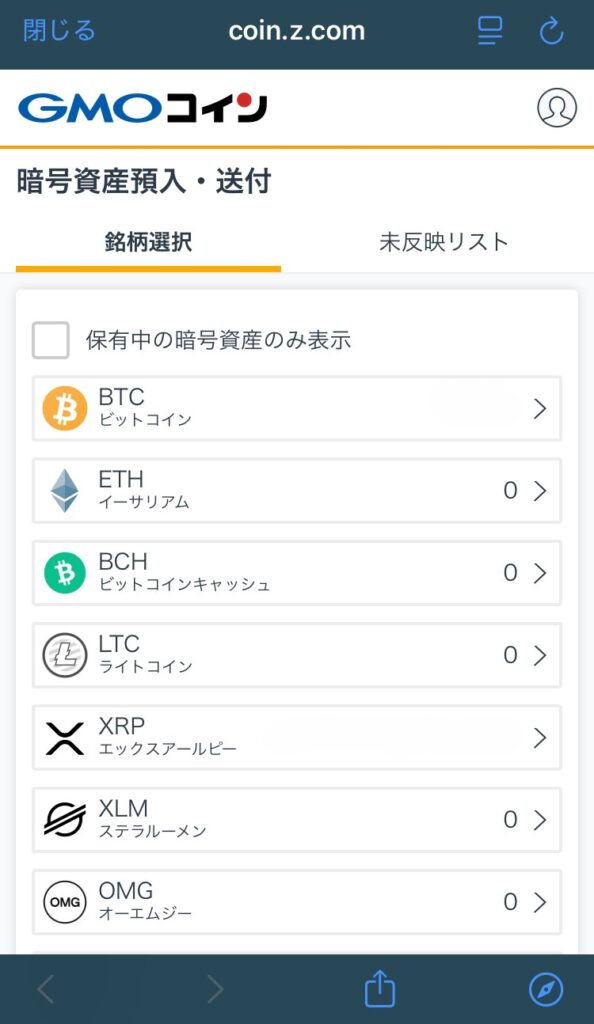The width and height of the screenshot is (594, 1024).
Task: Open the user account profile icon
Action: point(557,107)
